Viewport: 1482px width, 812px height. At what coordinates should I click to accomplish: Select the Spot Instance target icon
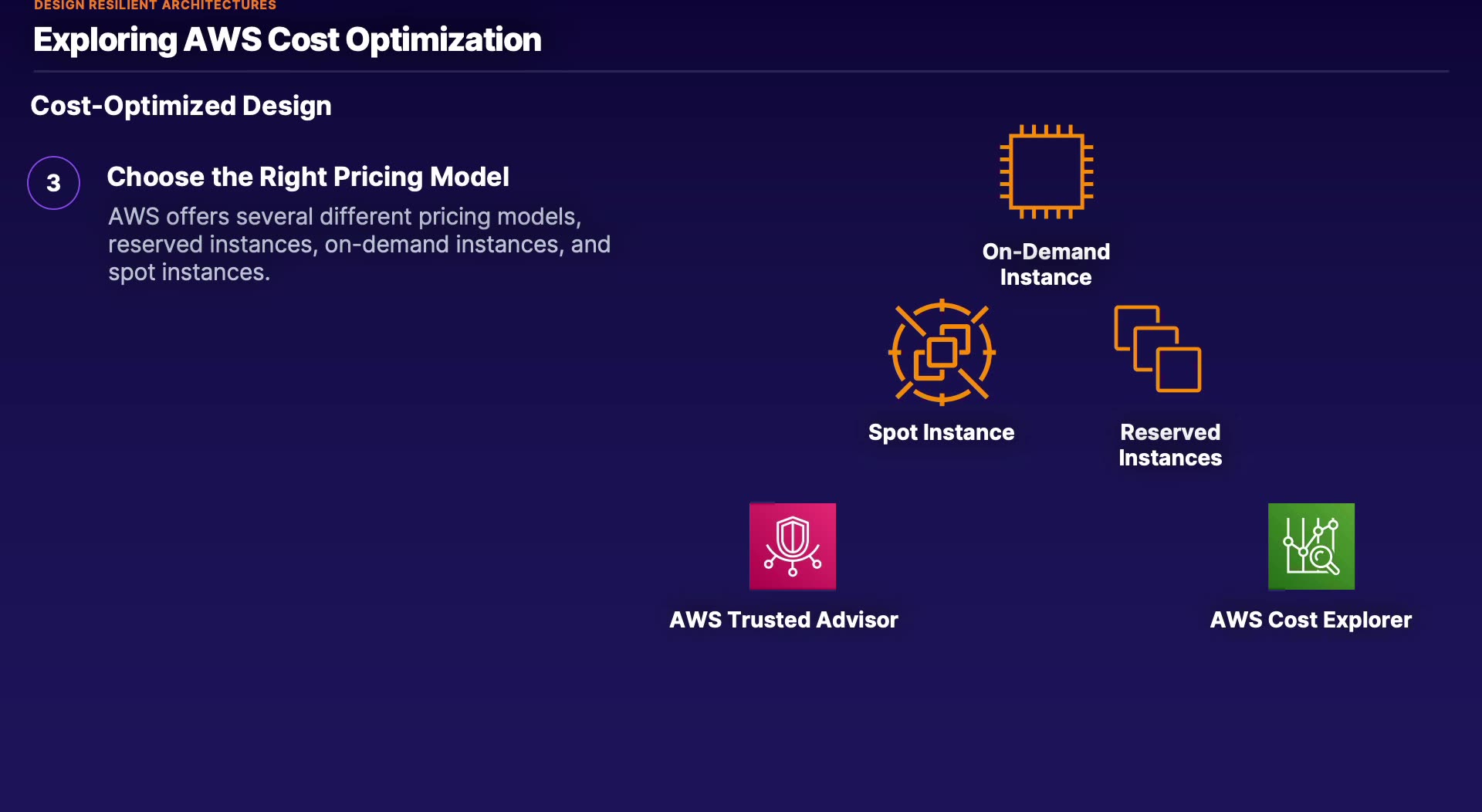coord(942,352)
